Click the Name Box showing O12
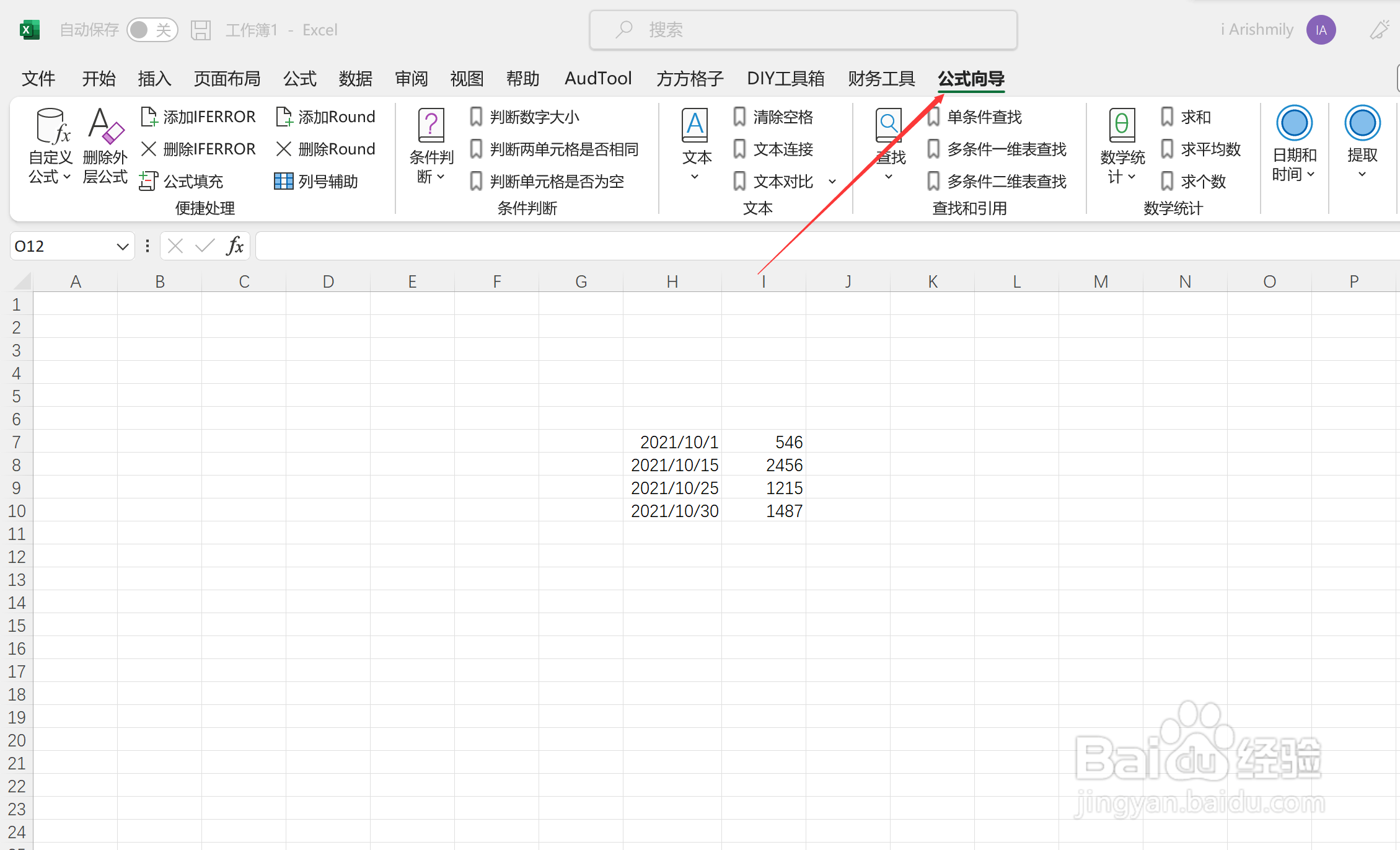Screen dimensions: 1400x850 point(62,246)
